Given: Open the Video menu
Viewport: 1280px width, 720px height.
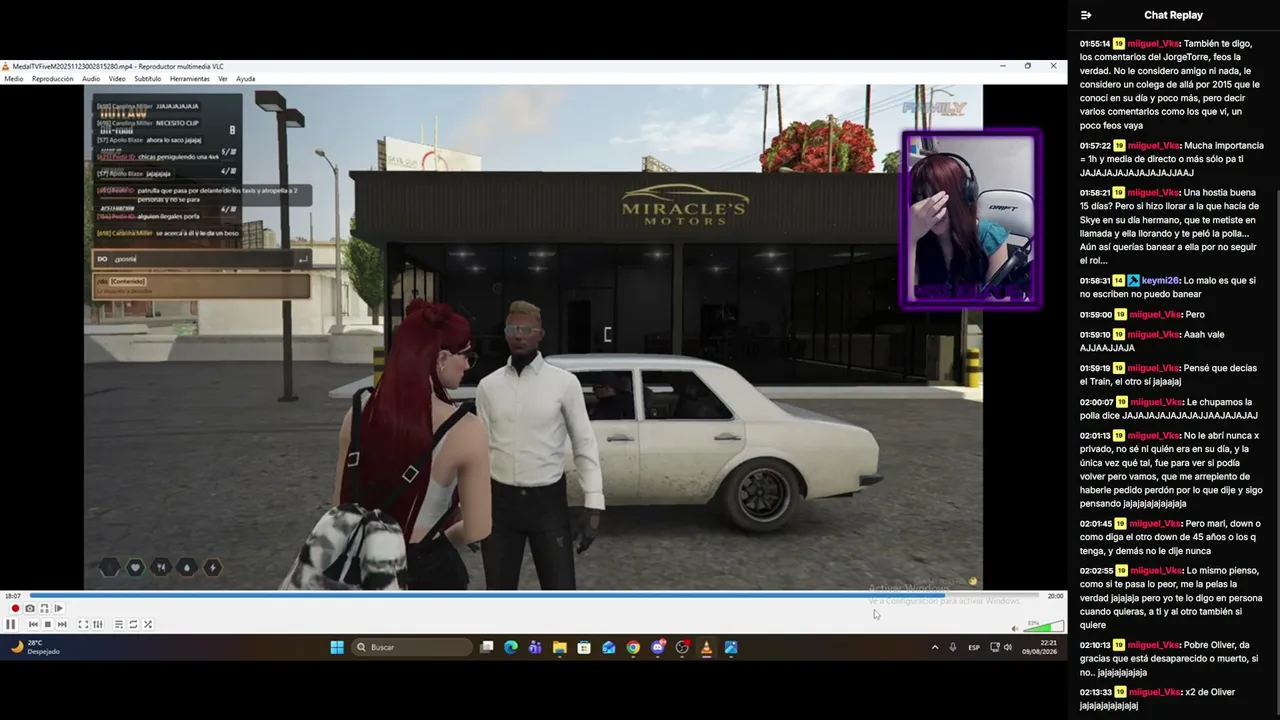Looking at the screenshot, I should 117,79.
